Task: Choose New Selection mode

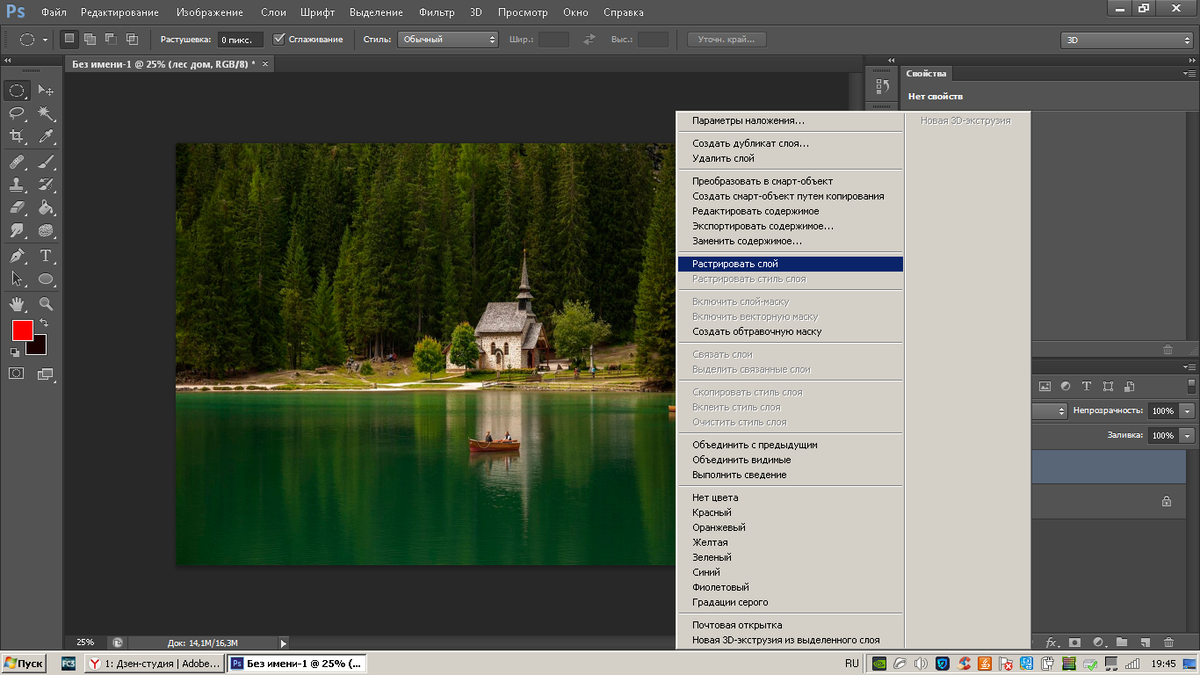Action: click(69, 39)
